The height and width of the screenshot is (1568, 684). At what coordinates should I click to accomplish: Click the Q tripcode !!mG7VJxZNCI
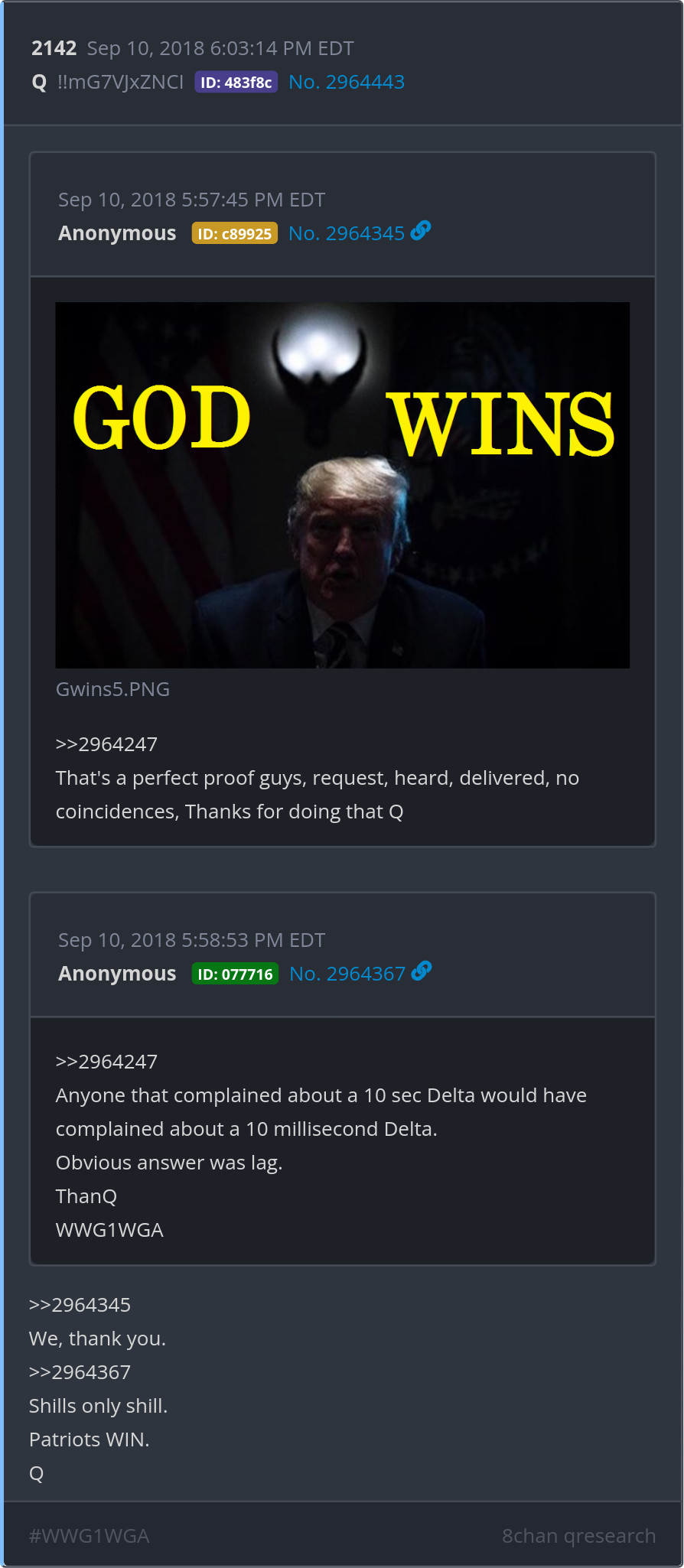coord(120,82)
